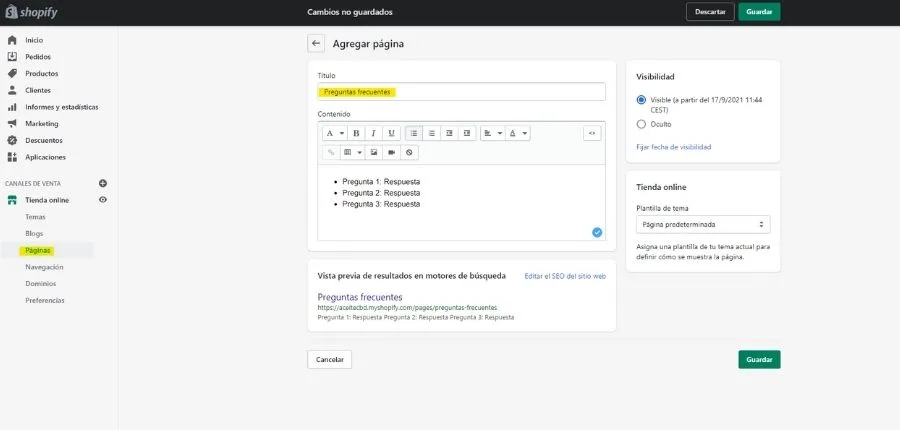Viewport: 900px width, 430px height.
Task: Click the Descuentos discount icon
Action: coord(12,140)
